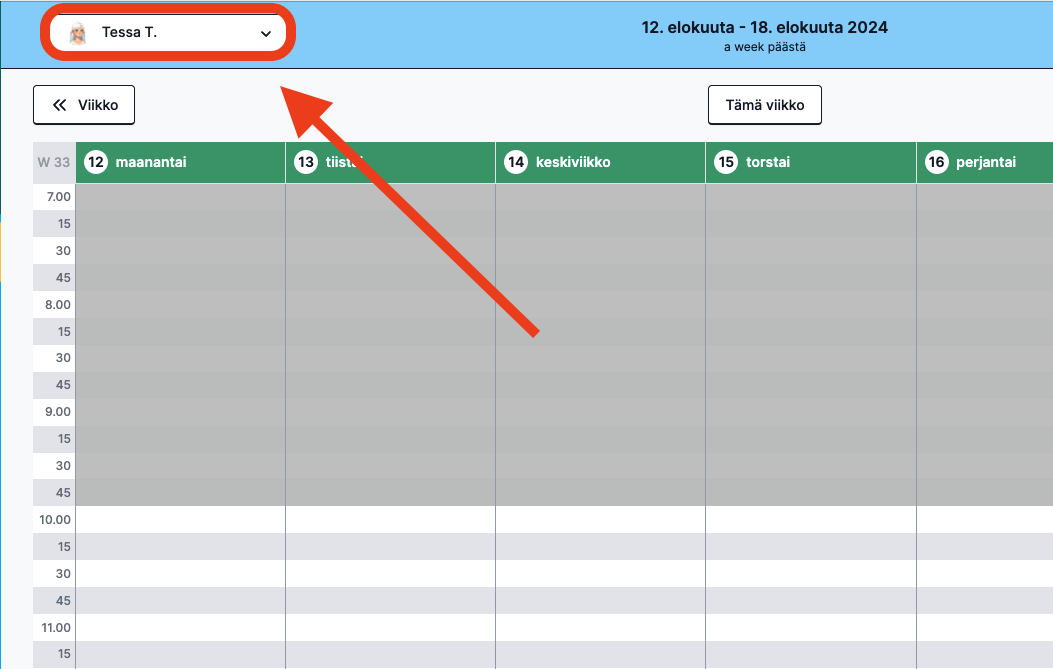Select the 13 tiistai day header
The width and height of the screenshot is (1053, 669).
click(391, 163)
